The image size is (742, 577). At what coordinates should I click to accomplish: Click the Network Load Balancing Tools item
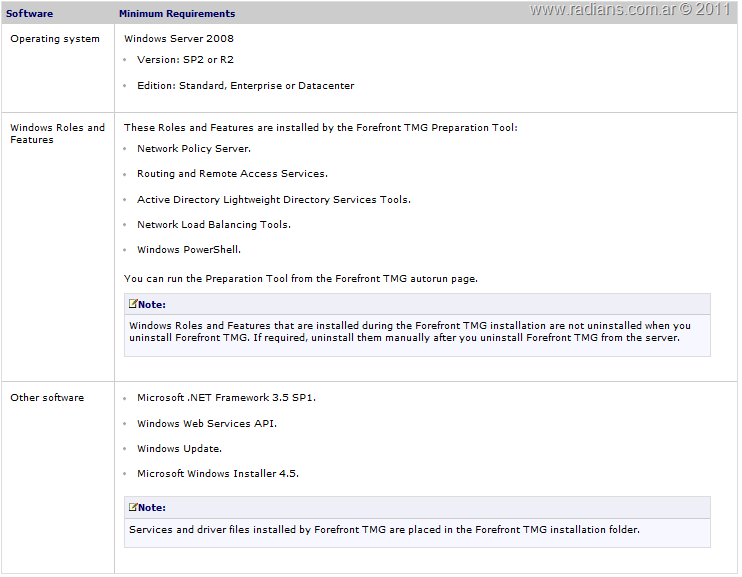214,225
